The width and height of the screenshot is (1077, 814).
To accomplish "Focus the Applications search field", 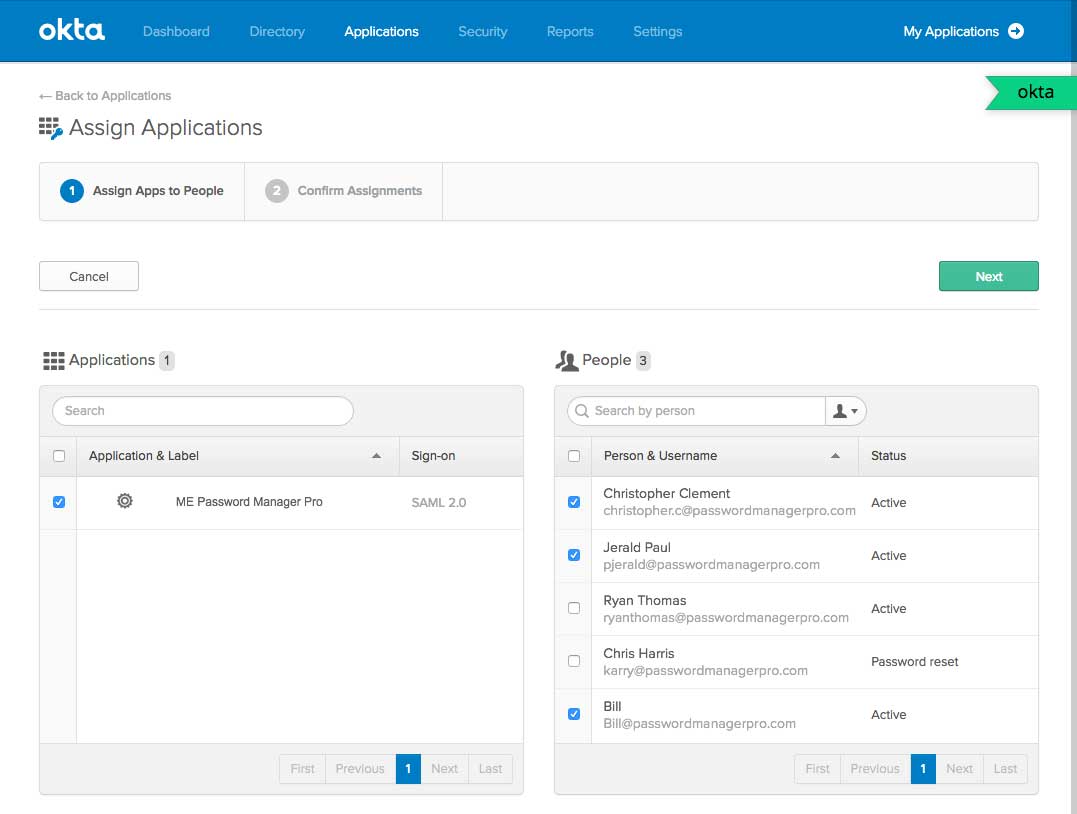I will [203, 411].
